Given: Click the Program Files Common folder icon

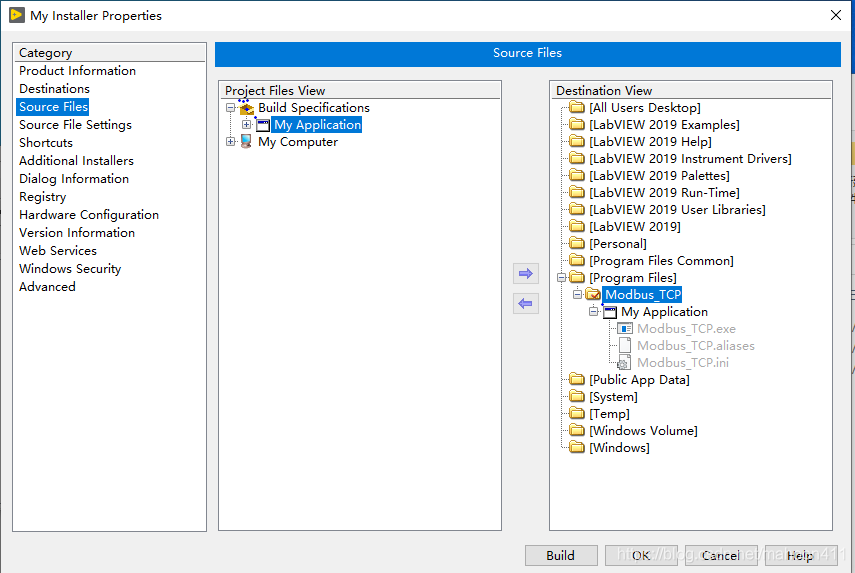Looking at the screenshot, I should 577,261.
